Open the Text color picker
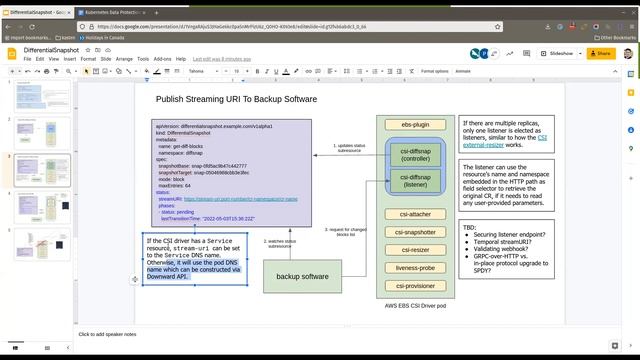Screen dimensions: 640x360 [x=286, y=71]
